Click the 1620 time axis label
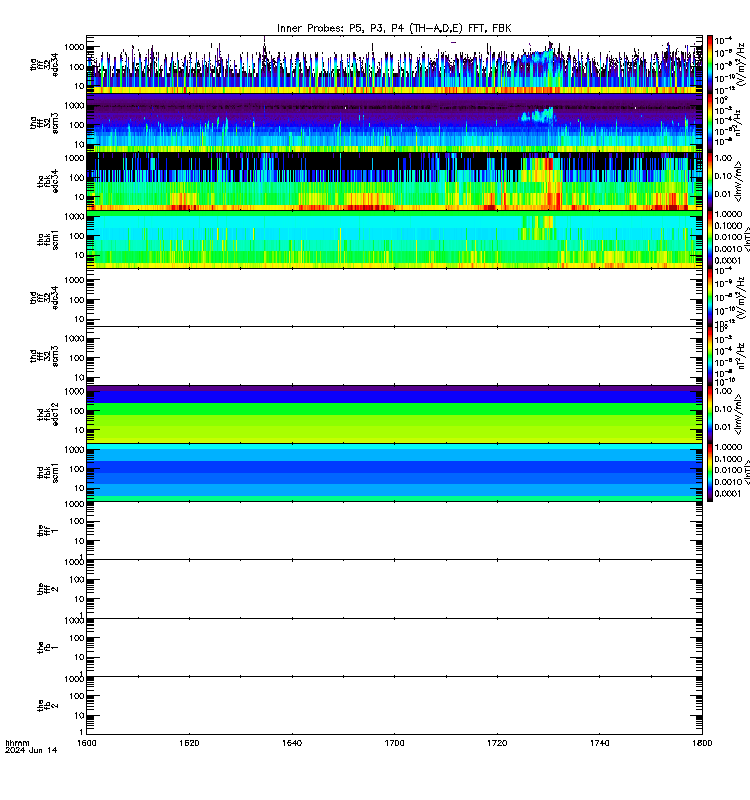The height and width of the screenshot is (800, 750). click(x=189, y=743)
